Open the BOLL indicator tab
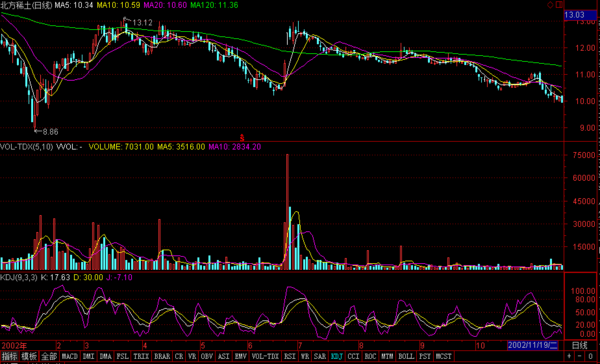 coord(406,356)
